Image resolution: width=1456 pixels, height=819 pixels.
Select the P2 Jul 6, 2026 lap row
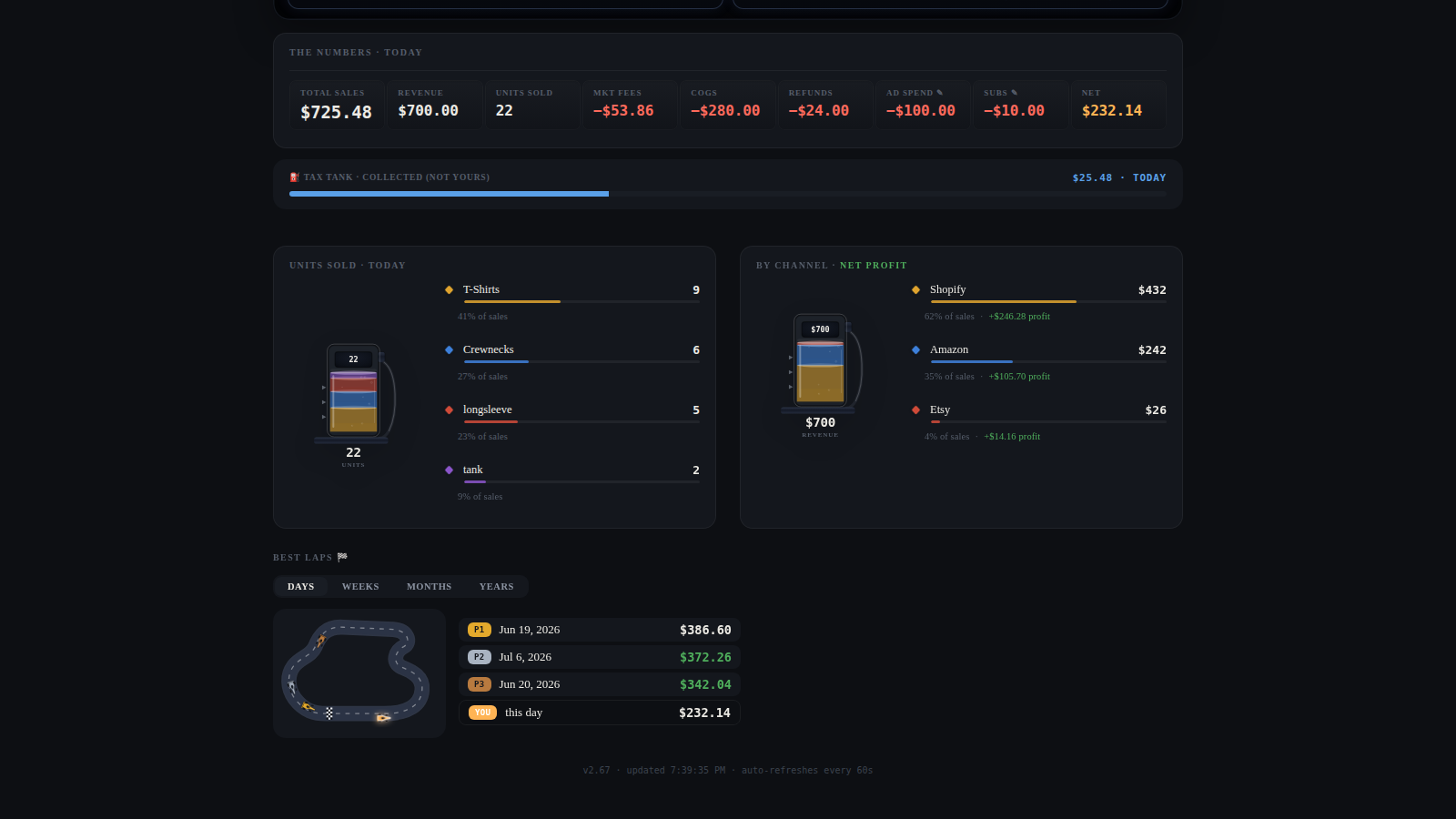coord(600,657)
